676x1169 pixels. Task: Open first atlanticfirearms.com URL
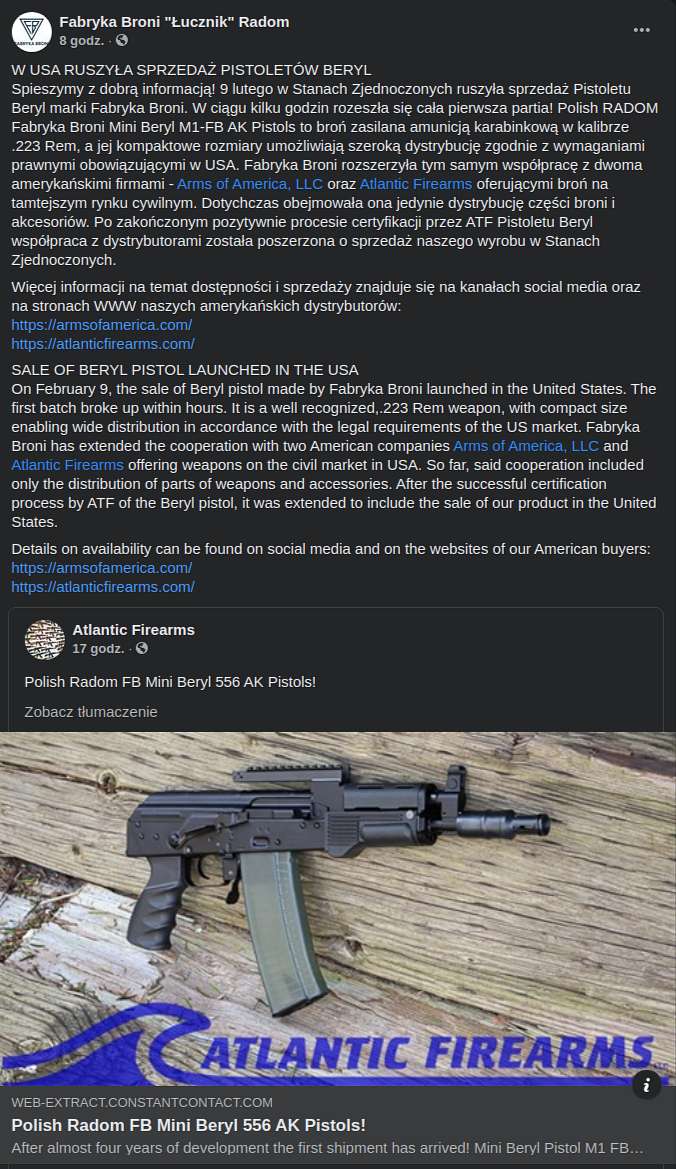tap(103, 344)
